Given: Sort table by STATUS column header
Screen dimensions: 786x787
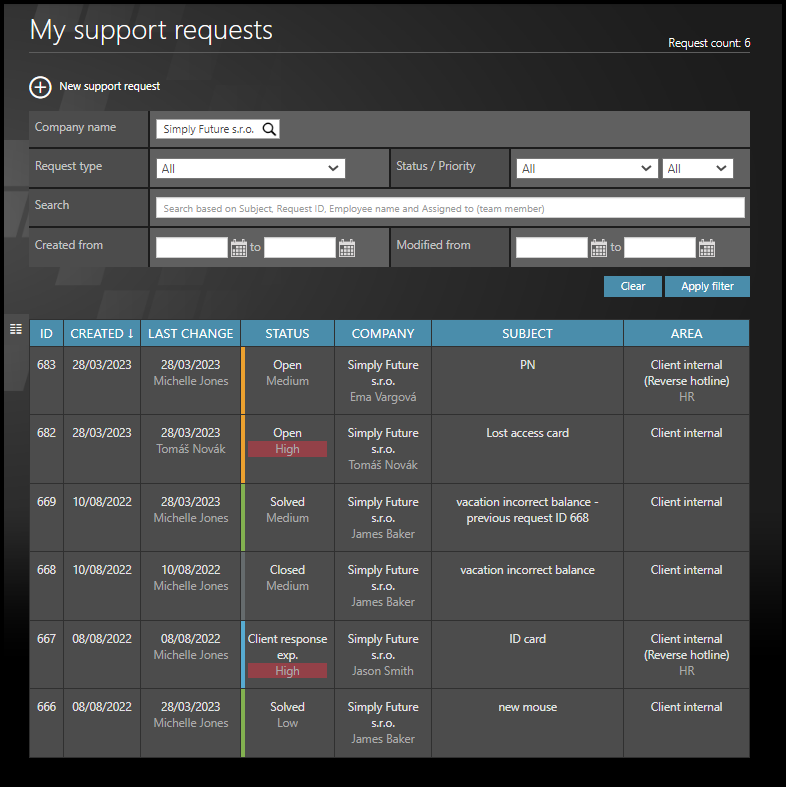Looking at the screenshot, I should click(x=287, y=334).
